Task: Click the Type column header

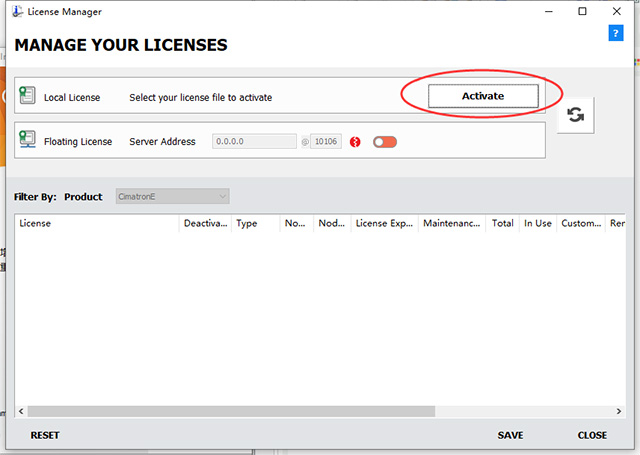Action: pos(256,223)
